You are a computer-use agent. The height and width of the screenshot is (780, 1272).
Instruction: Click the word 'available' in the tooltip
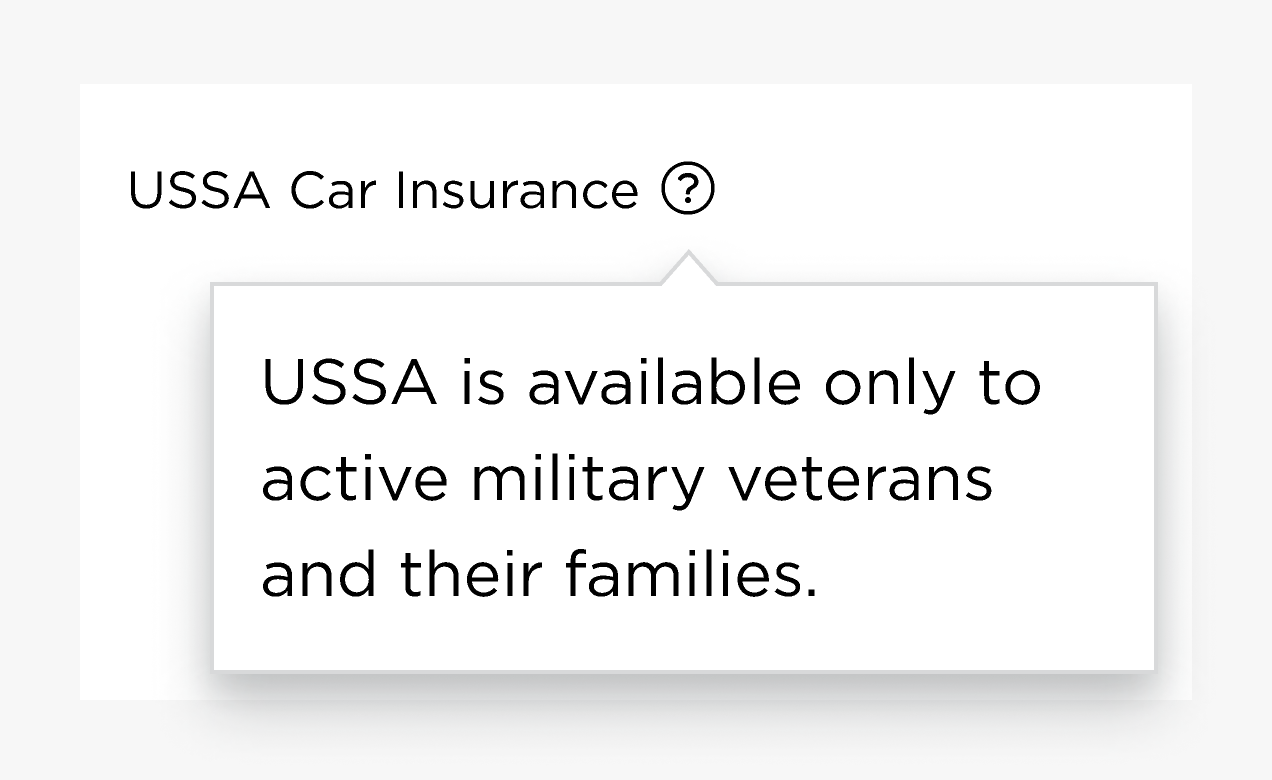(664, 383)
